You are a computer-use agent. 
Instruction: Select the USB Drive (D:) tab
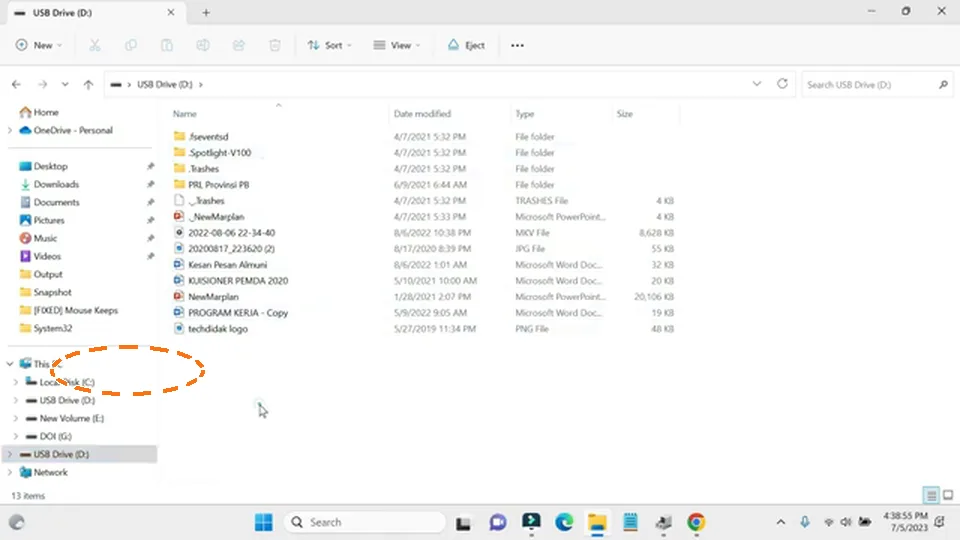tap(97, 12)
